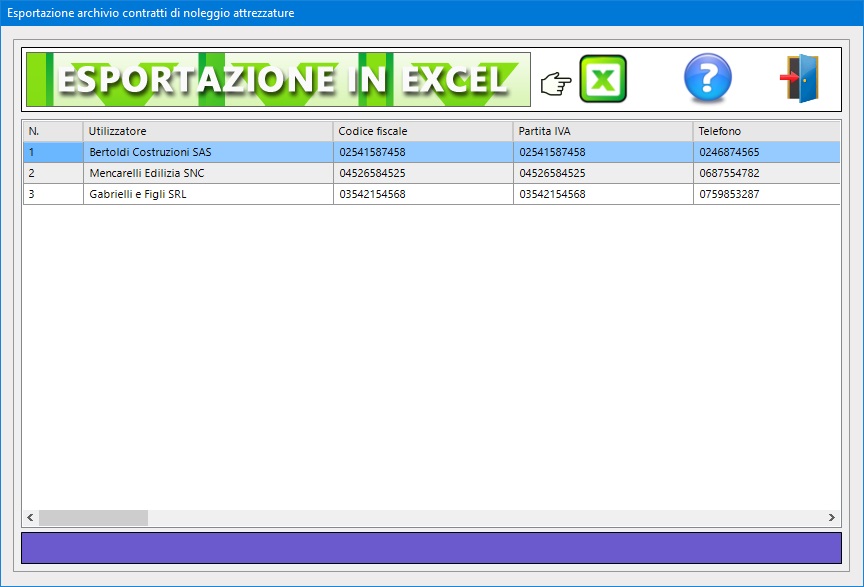The height and width of the screenshot is (587, 864).
Task: Click Codice fiscale cell of Mencarelli Edilizia SNC
Action: pyautogui.click(x=423, y=173)
